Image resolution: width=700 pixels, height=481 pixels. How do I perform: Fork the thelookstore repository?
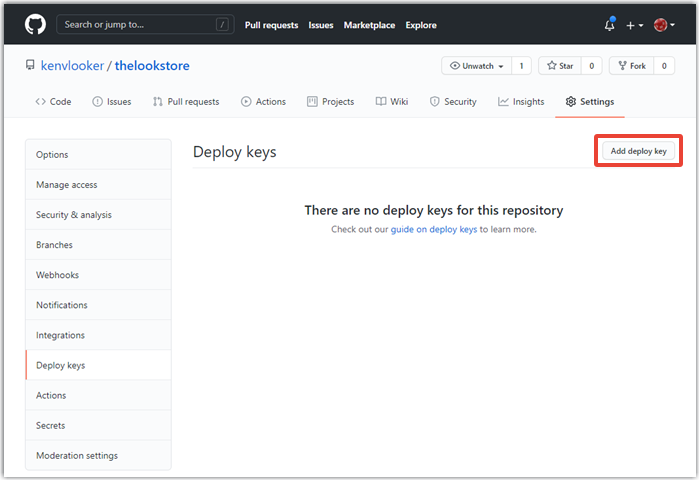point(631,66)
